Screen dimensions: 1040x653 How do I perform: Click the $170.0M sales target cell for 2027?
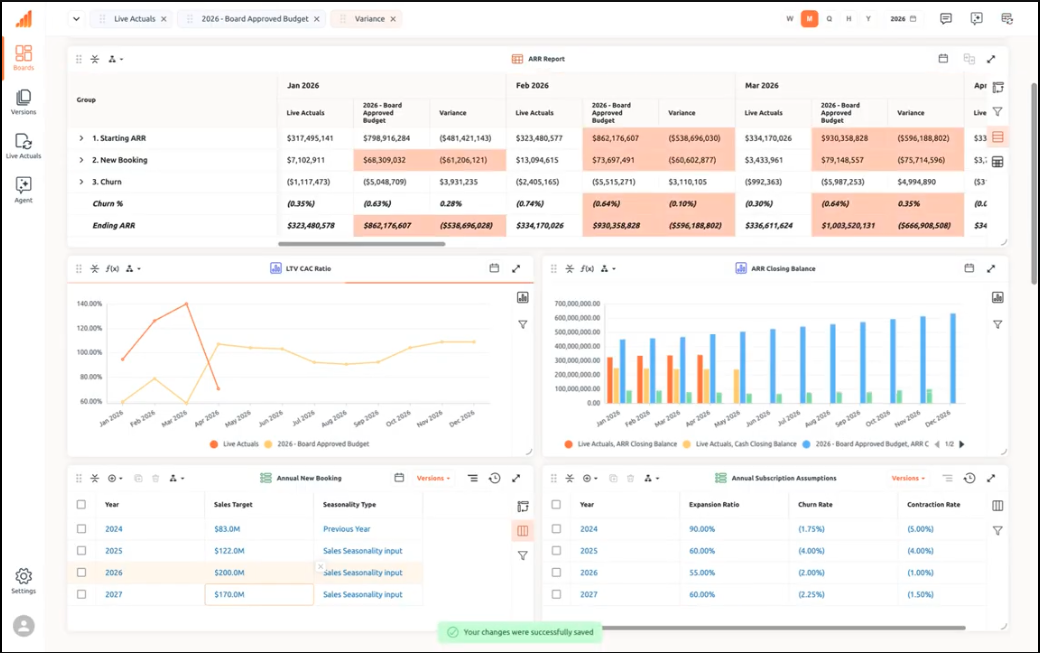pyautogui.click(x=259, y=594)
